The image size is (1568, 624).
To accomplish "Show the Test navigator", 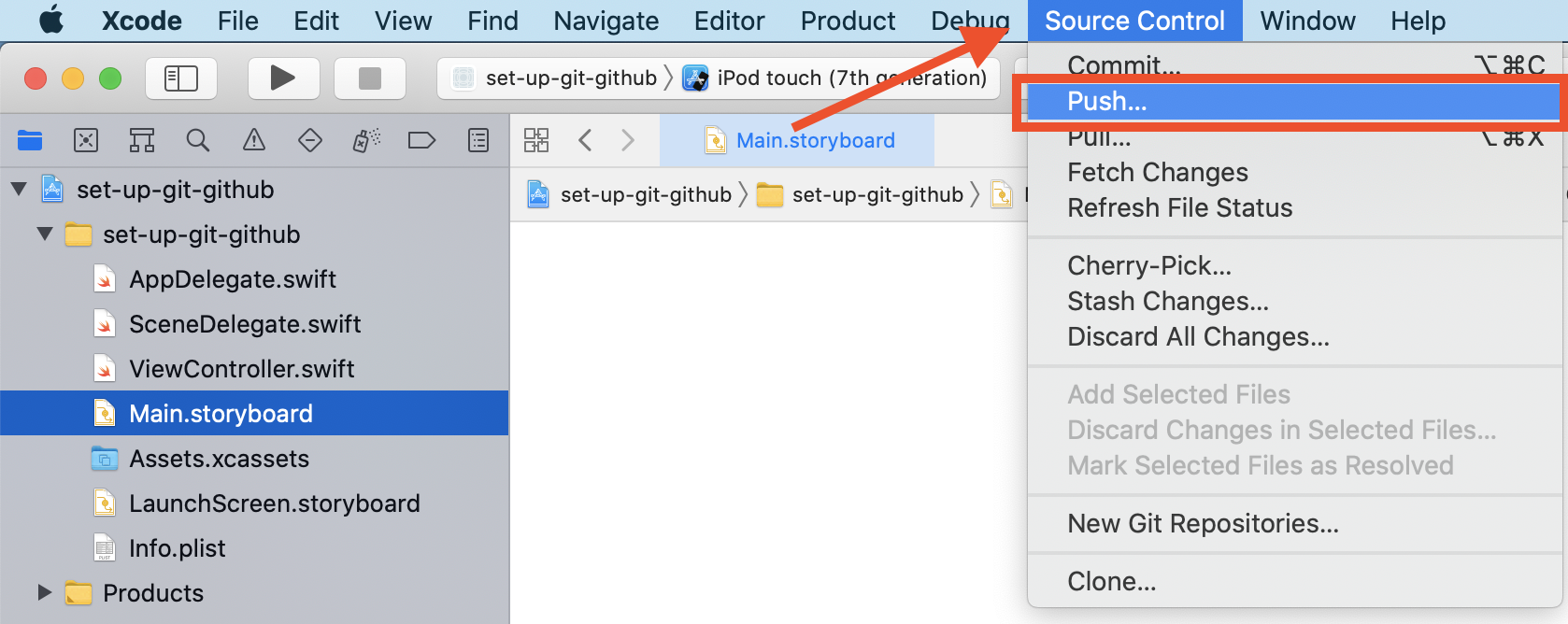I will click(x=310, y=141).
